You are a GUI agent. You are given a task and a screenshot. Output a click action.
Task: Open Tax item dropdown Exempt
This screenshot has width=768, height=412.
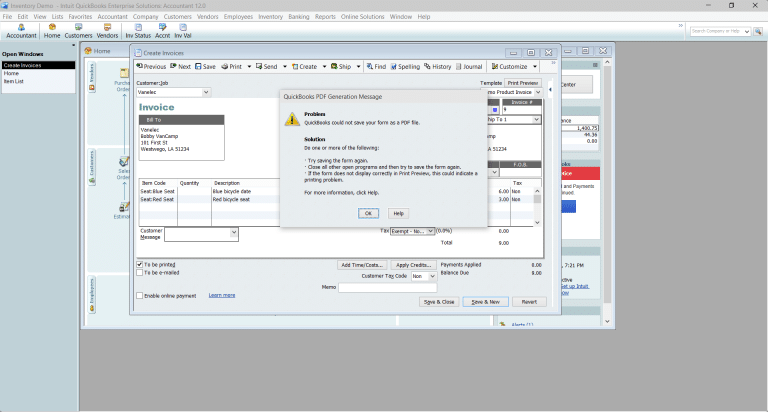click(x=430, y=231)
